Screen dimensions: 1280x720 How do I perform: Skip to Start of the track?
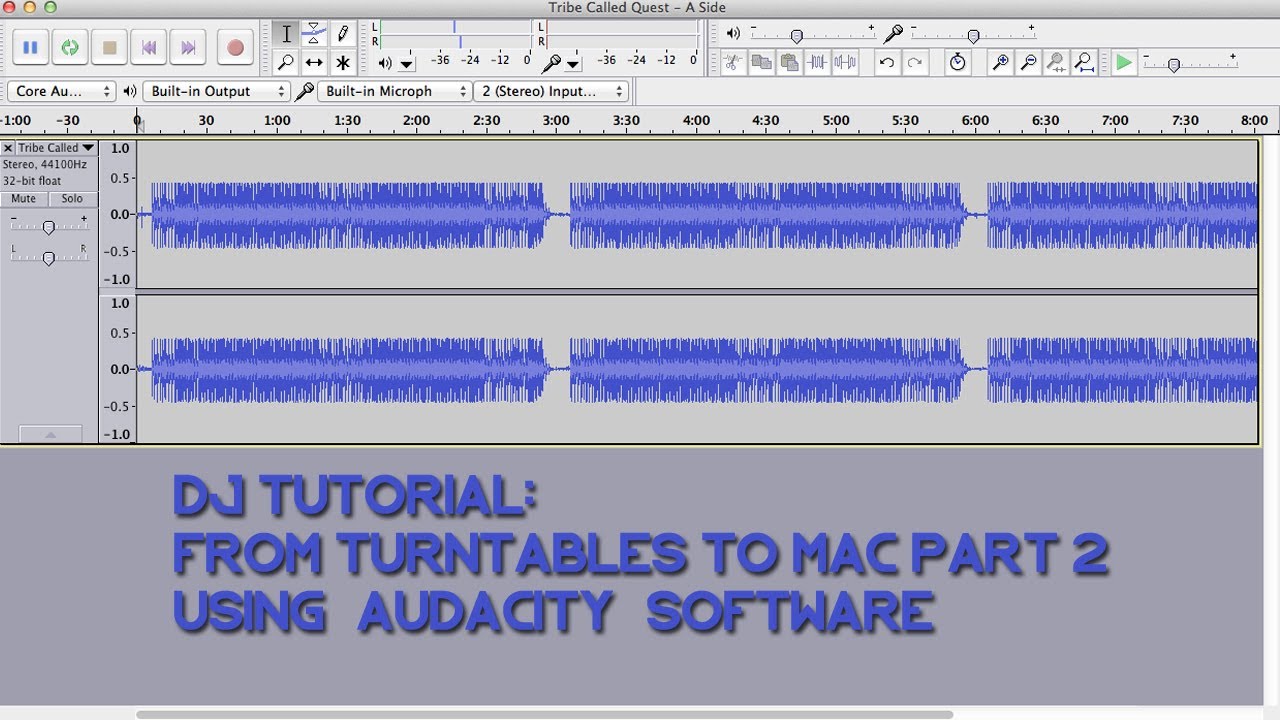(x=149, y=47)
